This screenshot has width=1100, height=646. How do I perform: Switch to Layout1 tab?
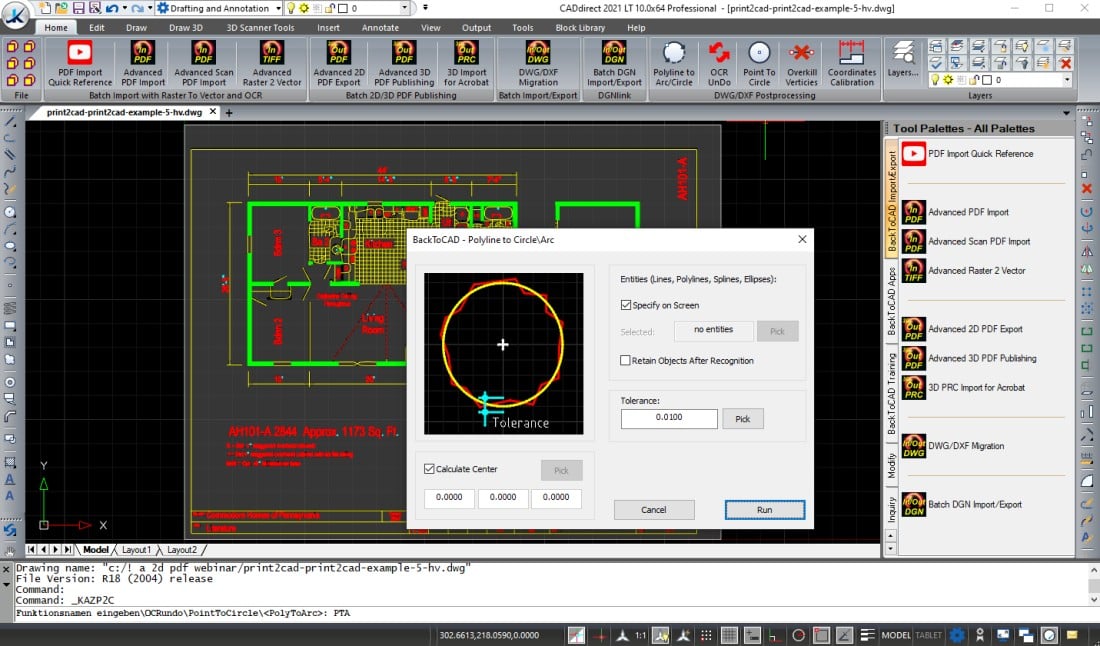pyautogui.click(x=136, y=550)
